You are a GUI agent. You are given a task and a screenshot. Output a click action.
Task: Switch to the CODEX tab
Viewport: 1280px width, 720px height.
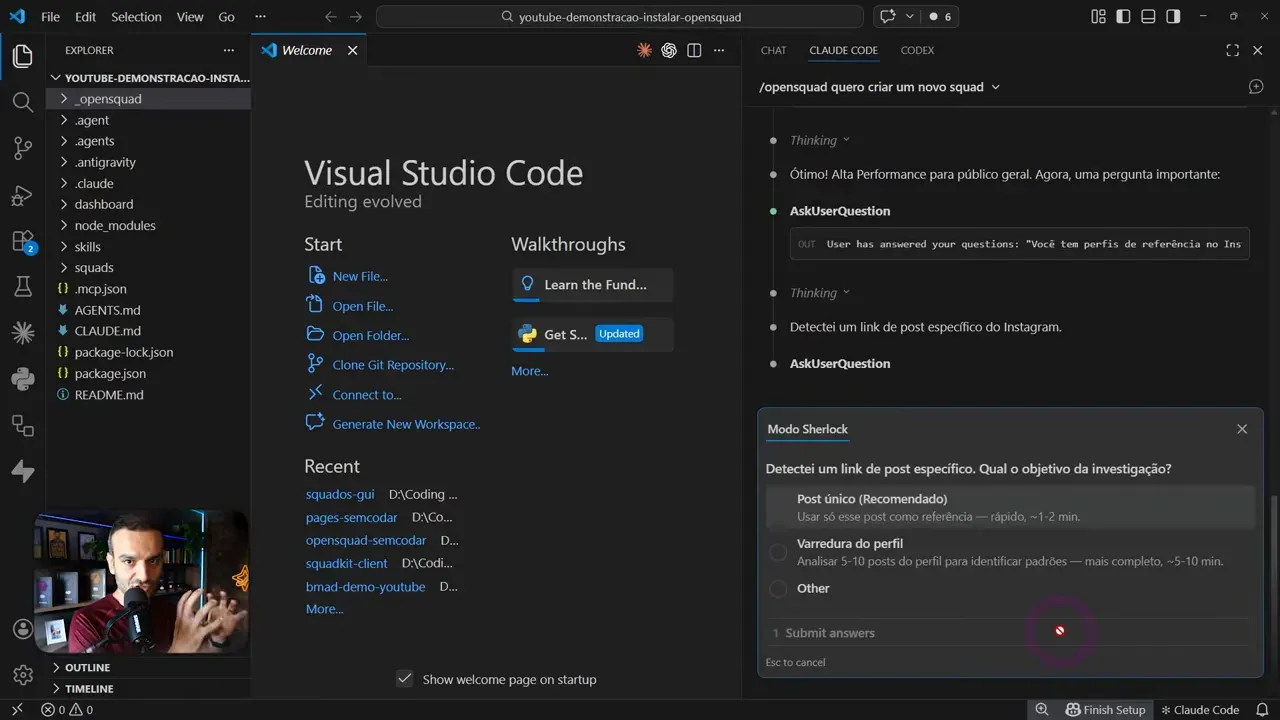tap(917, 50)
